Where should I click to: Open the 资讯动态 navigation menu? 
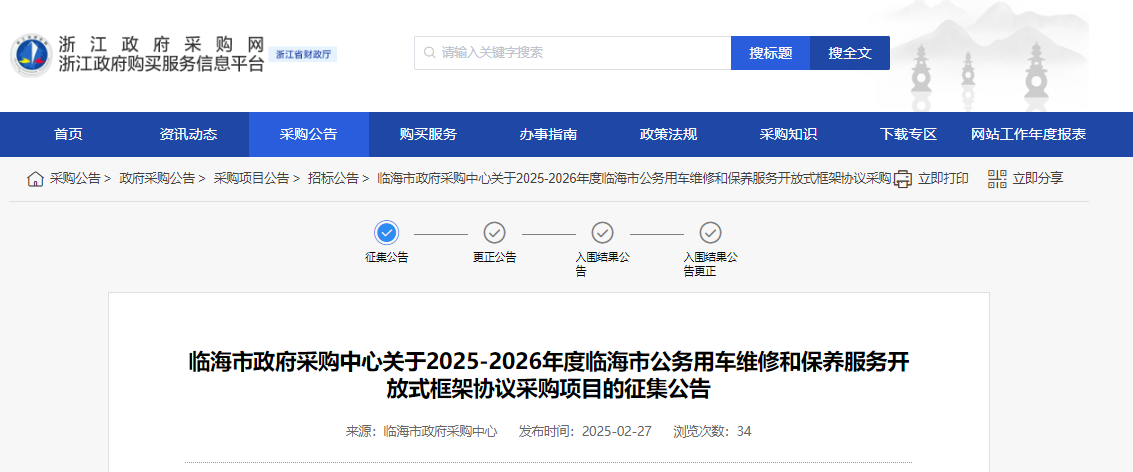coord(188,135)
